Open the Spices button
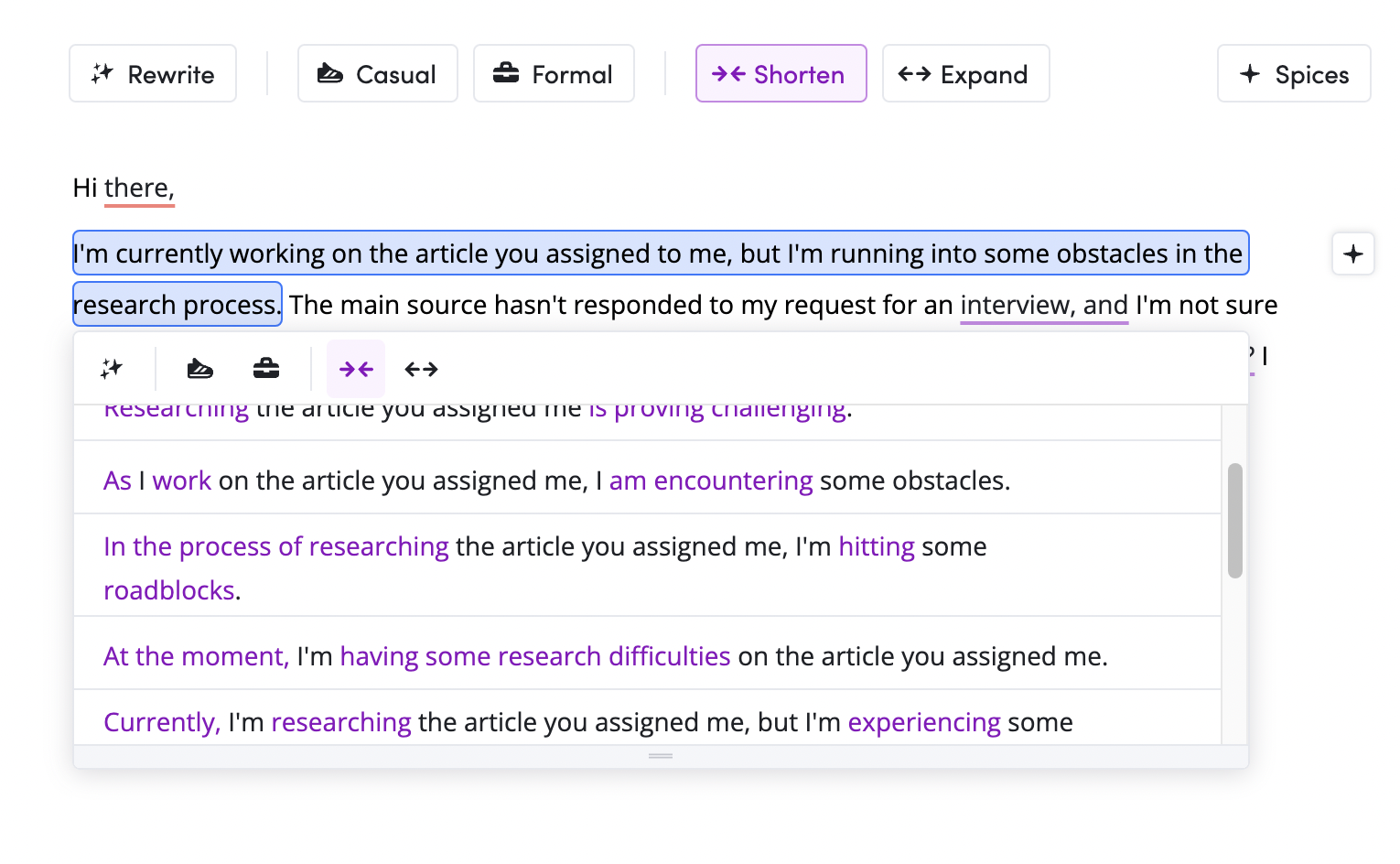The image size is (1400, 864). tap(1294, 73)
